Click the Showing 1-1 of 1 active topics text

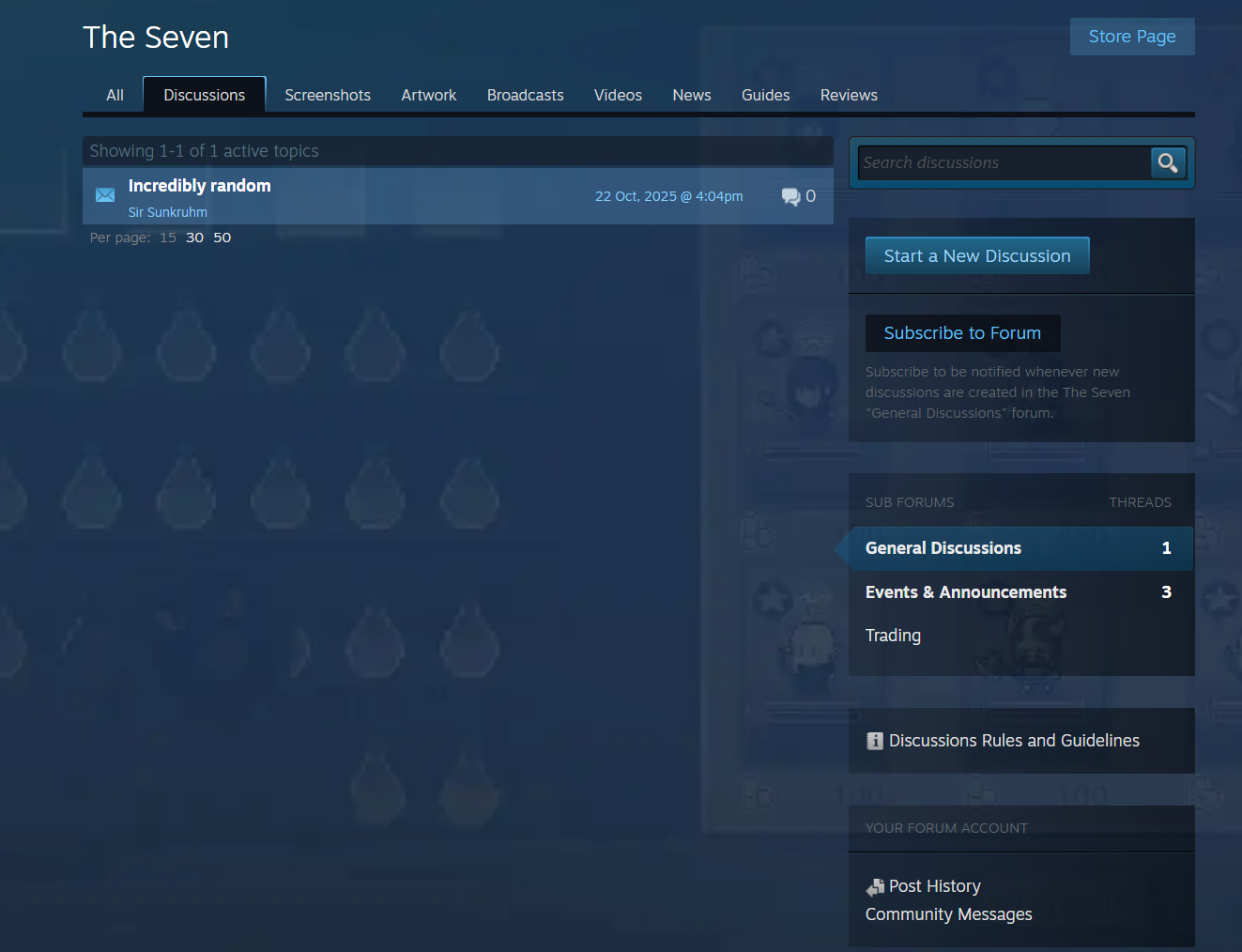(x=204, y=151)
